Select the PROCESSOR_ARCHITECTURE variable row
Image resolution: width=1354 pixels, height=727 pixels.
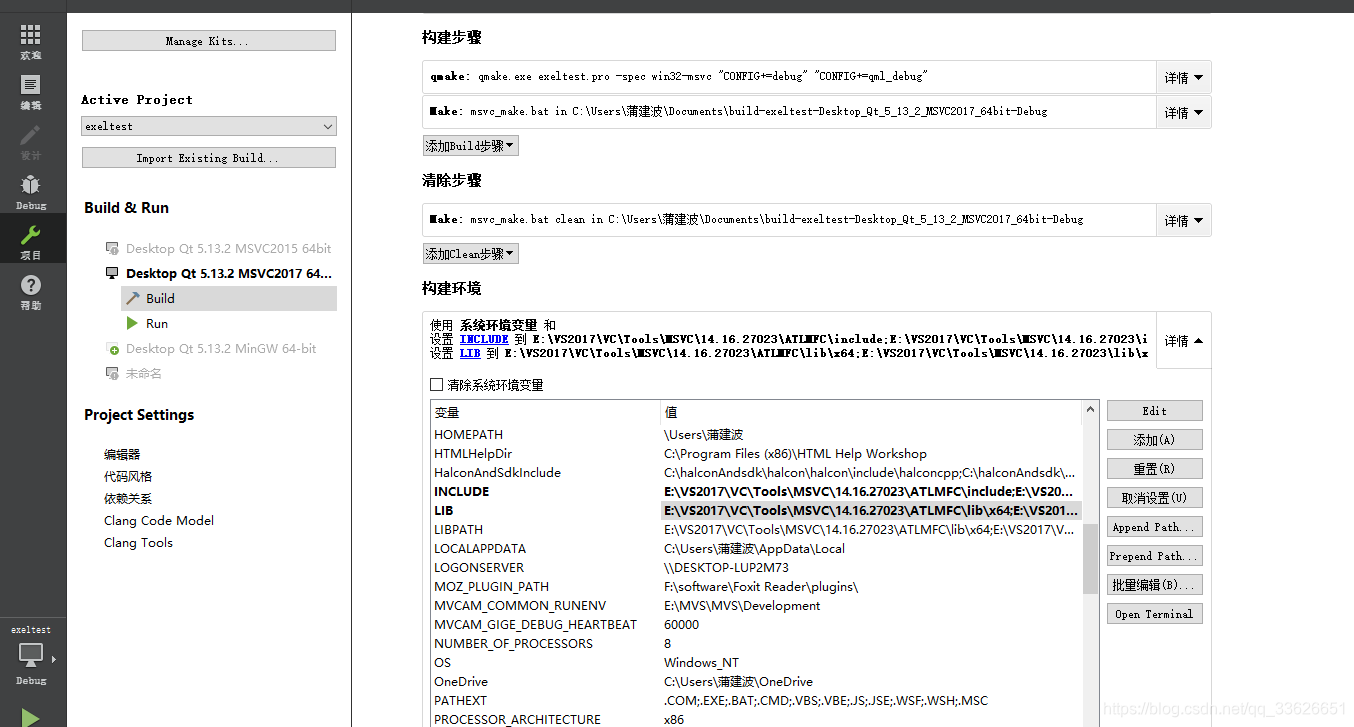(x=756, y=719)
